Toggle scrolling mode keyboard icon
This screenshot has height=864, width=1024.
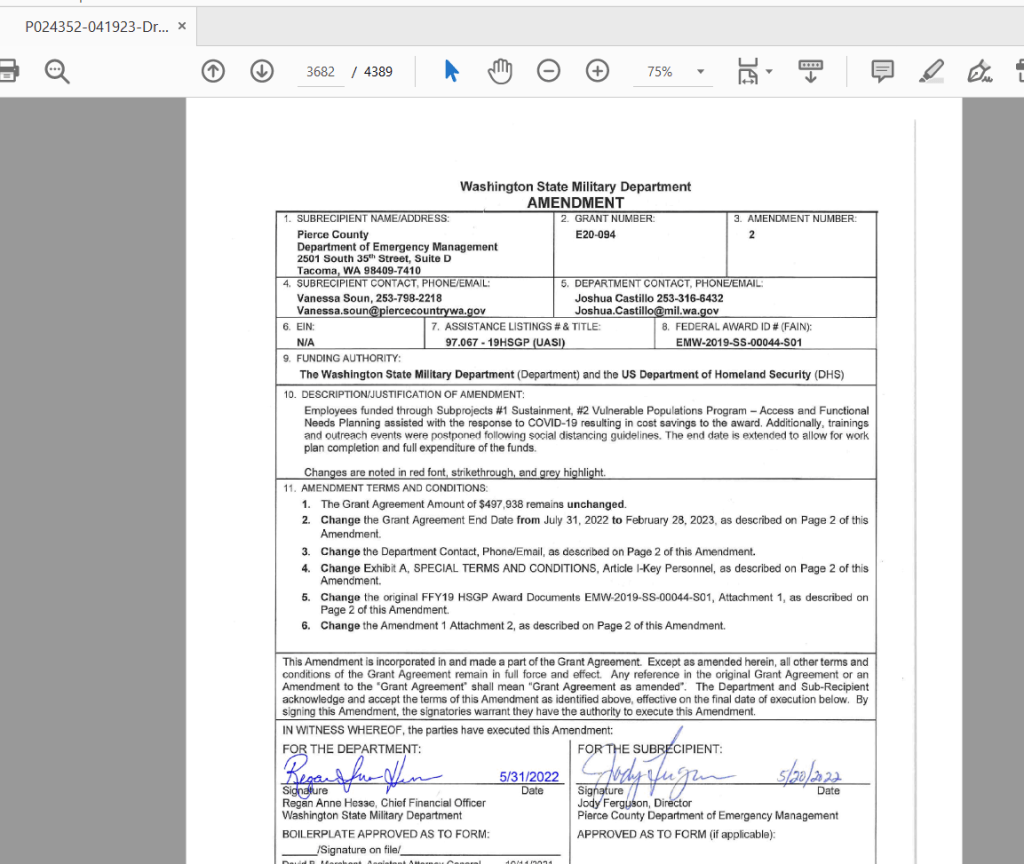click(810, 71)
